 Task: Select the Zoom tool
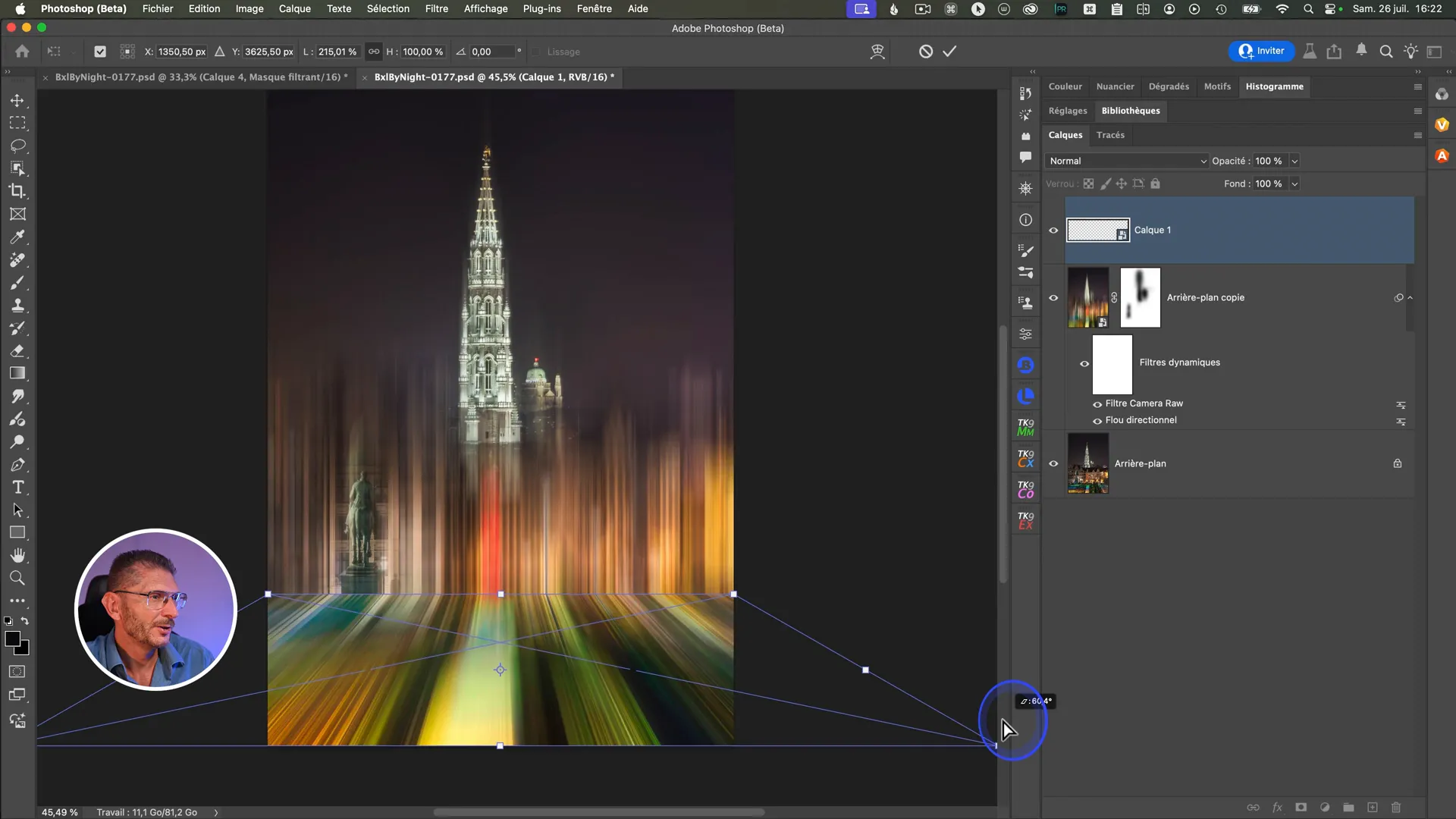pos(17,578)
